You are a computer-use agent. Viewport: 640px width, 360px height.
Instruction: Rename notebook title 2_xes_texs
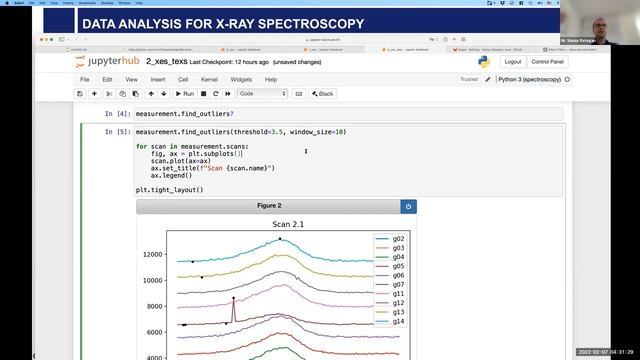point(167,62)
